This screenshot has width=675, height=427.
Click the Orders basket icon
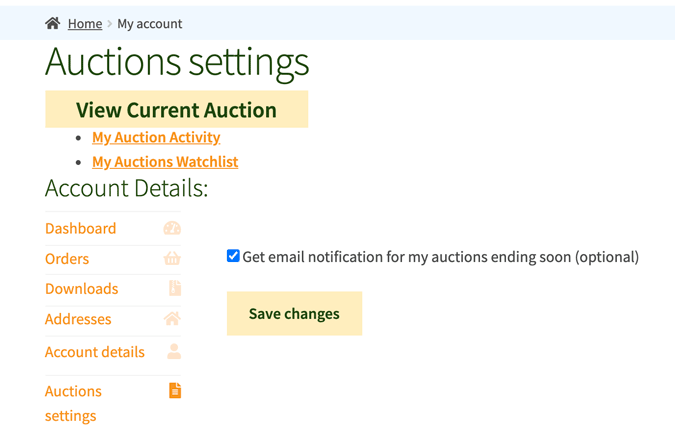tap(172, 258)
